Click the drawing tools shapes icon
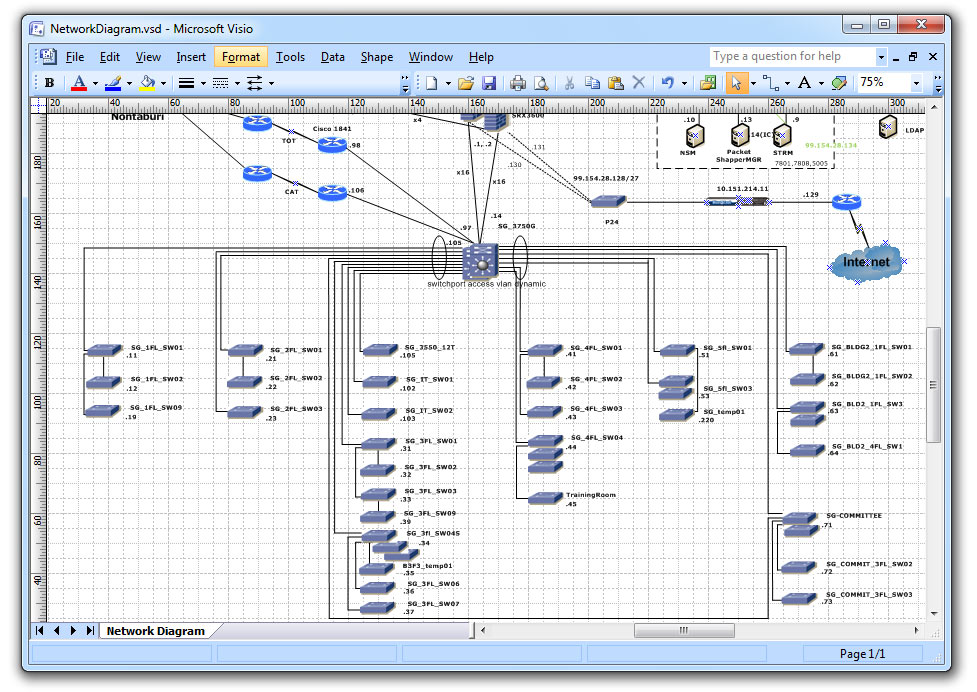This screenshot has width=977, height=692. pos(839,83)
